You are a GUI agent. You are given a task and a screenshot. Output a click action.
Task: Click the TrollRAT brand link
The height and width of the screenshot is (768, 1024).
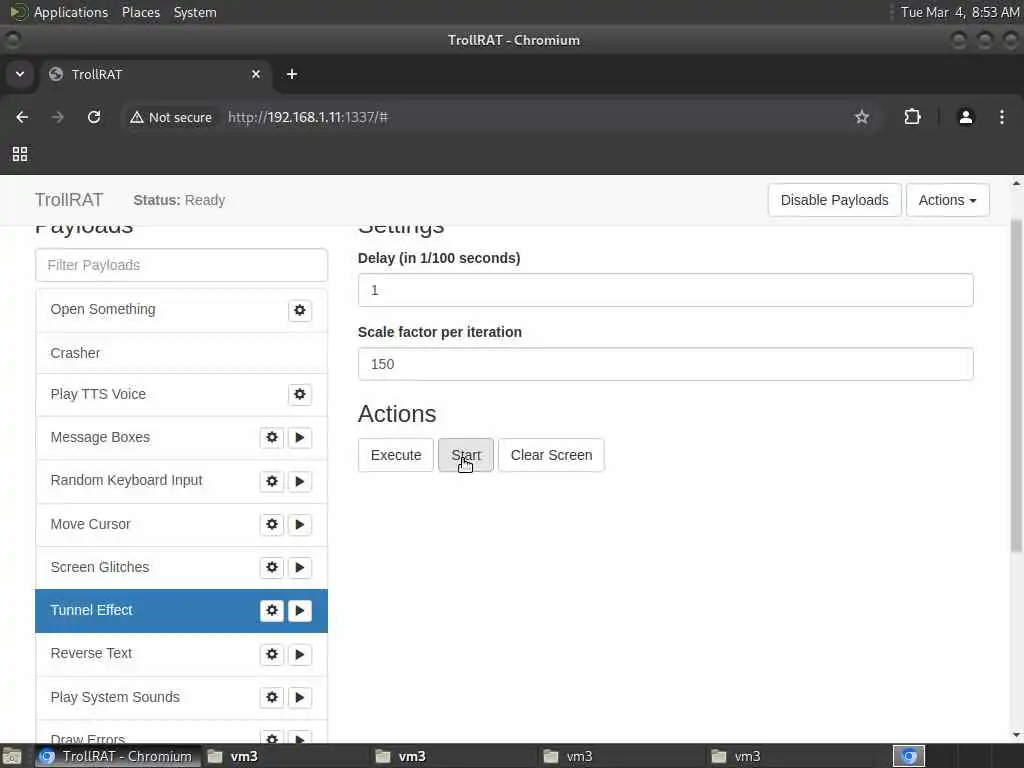[69, 200]
